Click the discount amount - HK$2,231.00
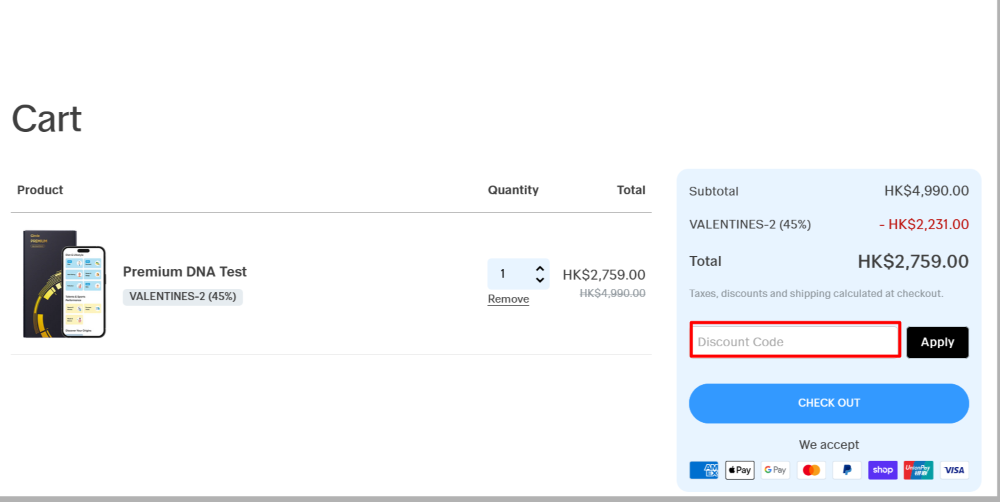Viewport: 1000px width, 502px height. coord(923,225)
